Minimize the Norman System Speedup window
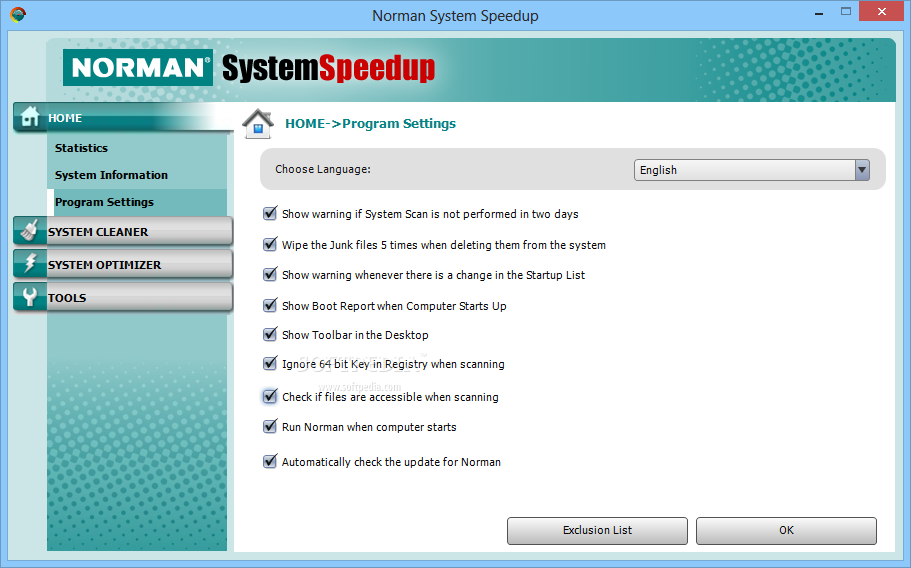 tap(819, 12)
